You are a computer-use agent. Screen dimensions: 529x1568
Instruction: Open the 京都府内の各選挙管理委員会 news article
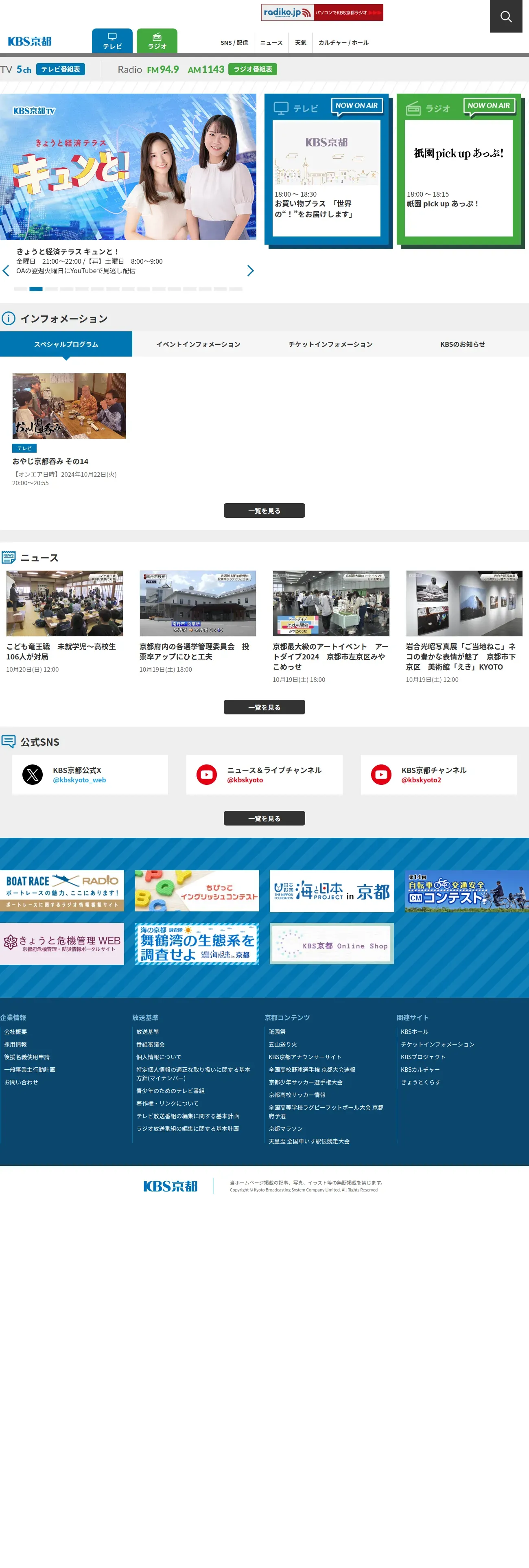coord(198,622)
